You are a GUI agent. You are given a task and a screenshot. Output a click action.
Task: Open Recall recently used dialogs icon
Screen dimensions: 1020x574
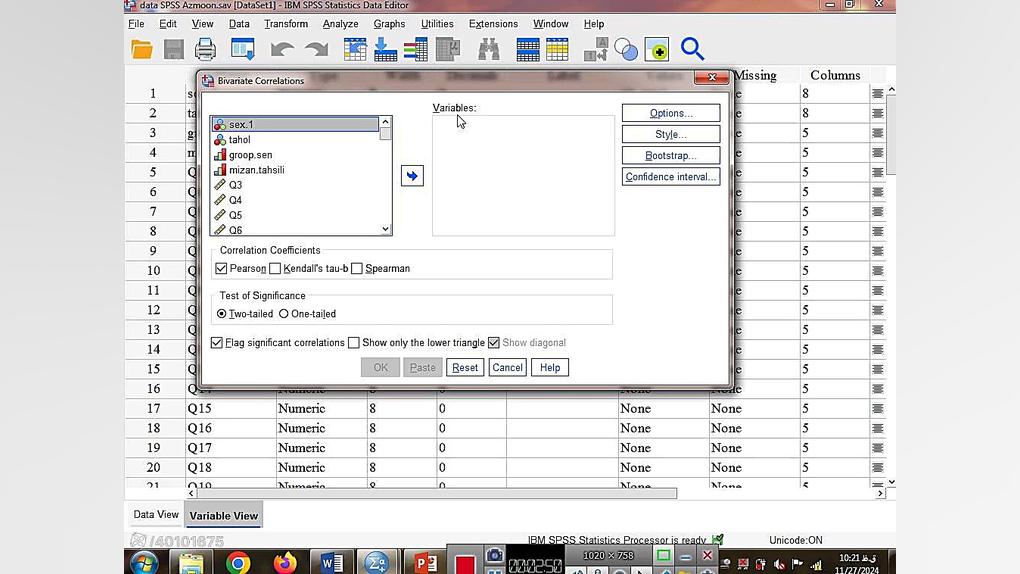(243, 49)
